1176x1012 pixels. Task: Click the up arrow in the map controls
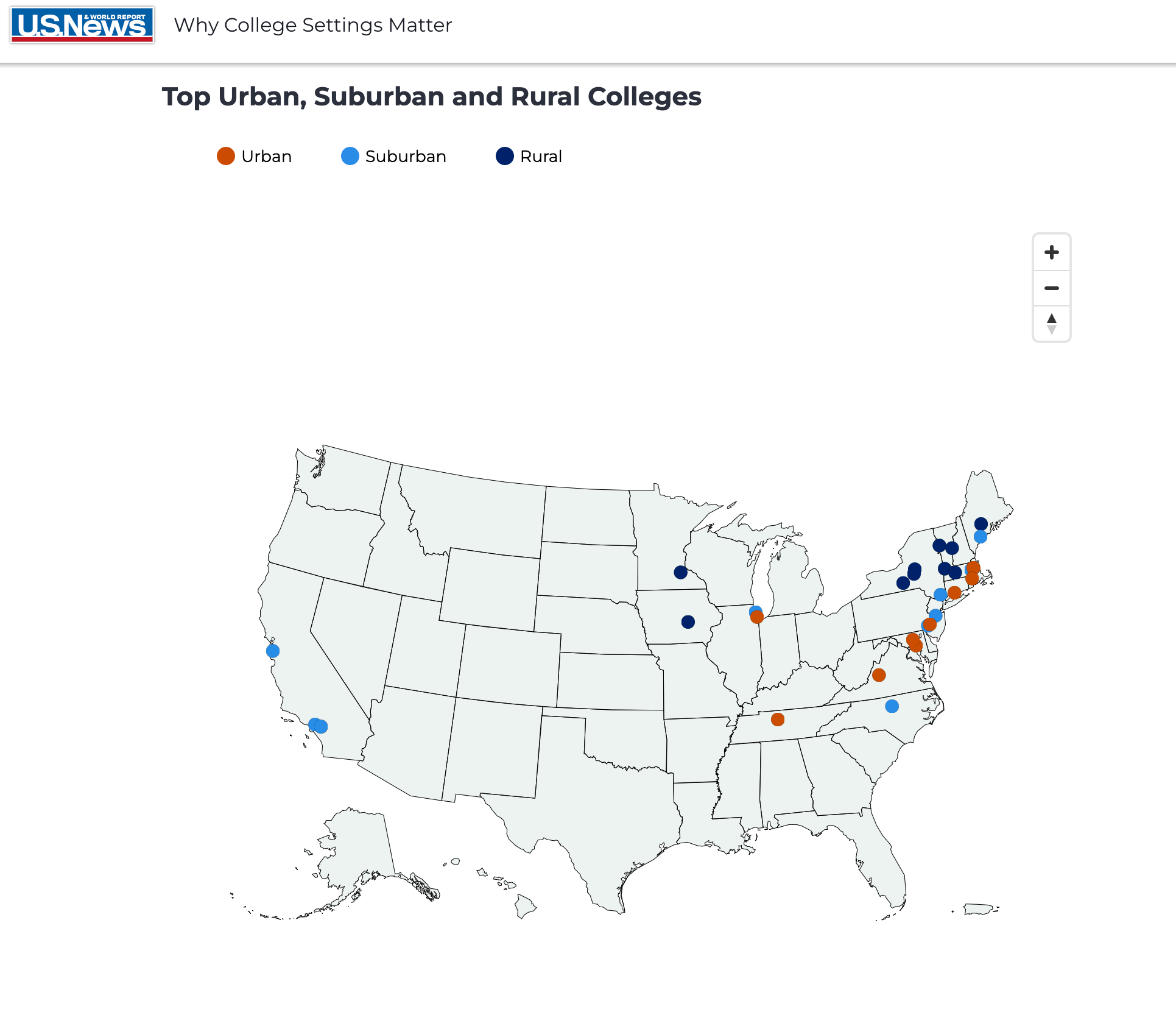tap(1051, 317)
